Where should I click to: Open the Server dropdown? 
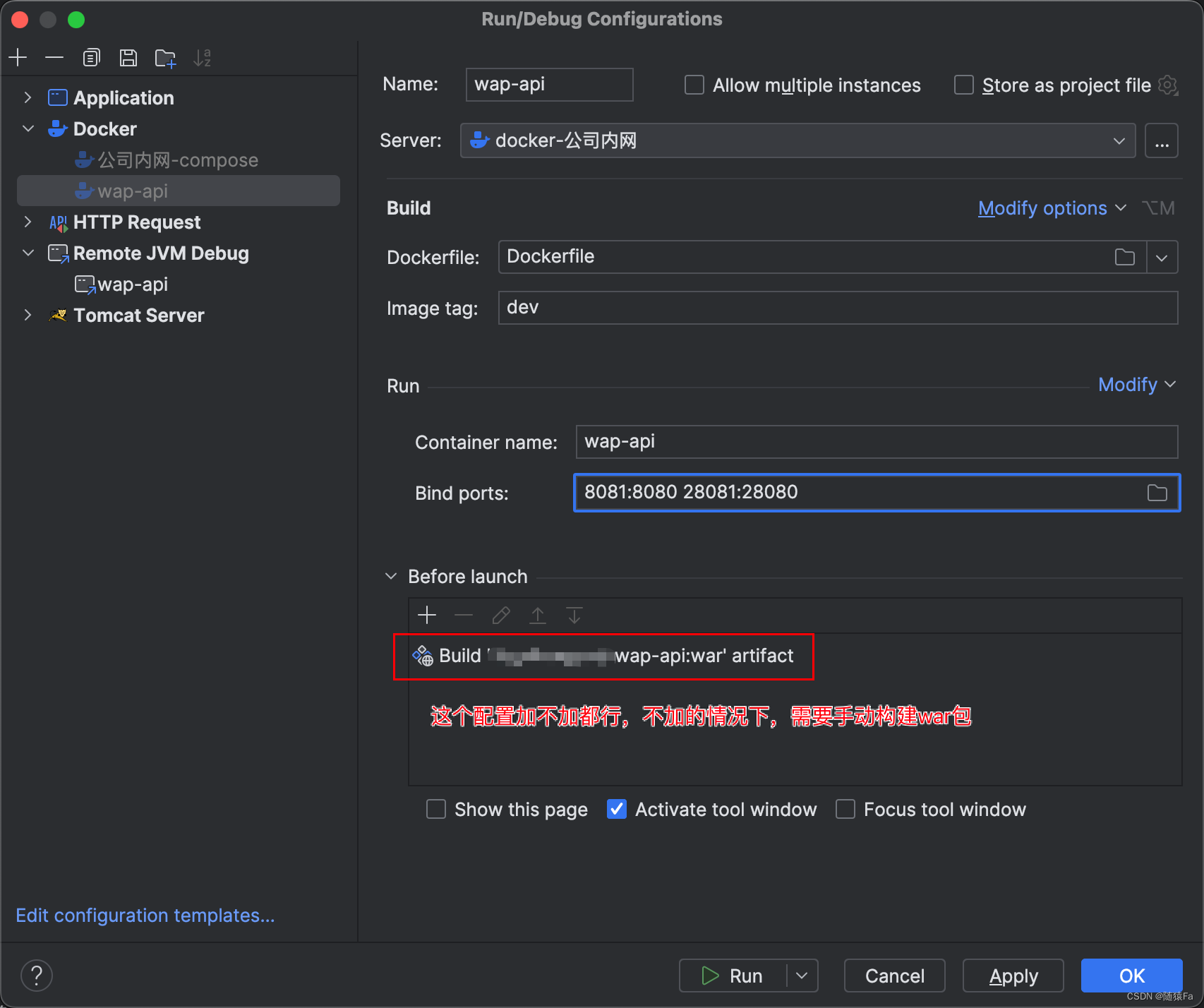[x=1119, y=140]
